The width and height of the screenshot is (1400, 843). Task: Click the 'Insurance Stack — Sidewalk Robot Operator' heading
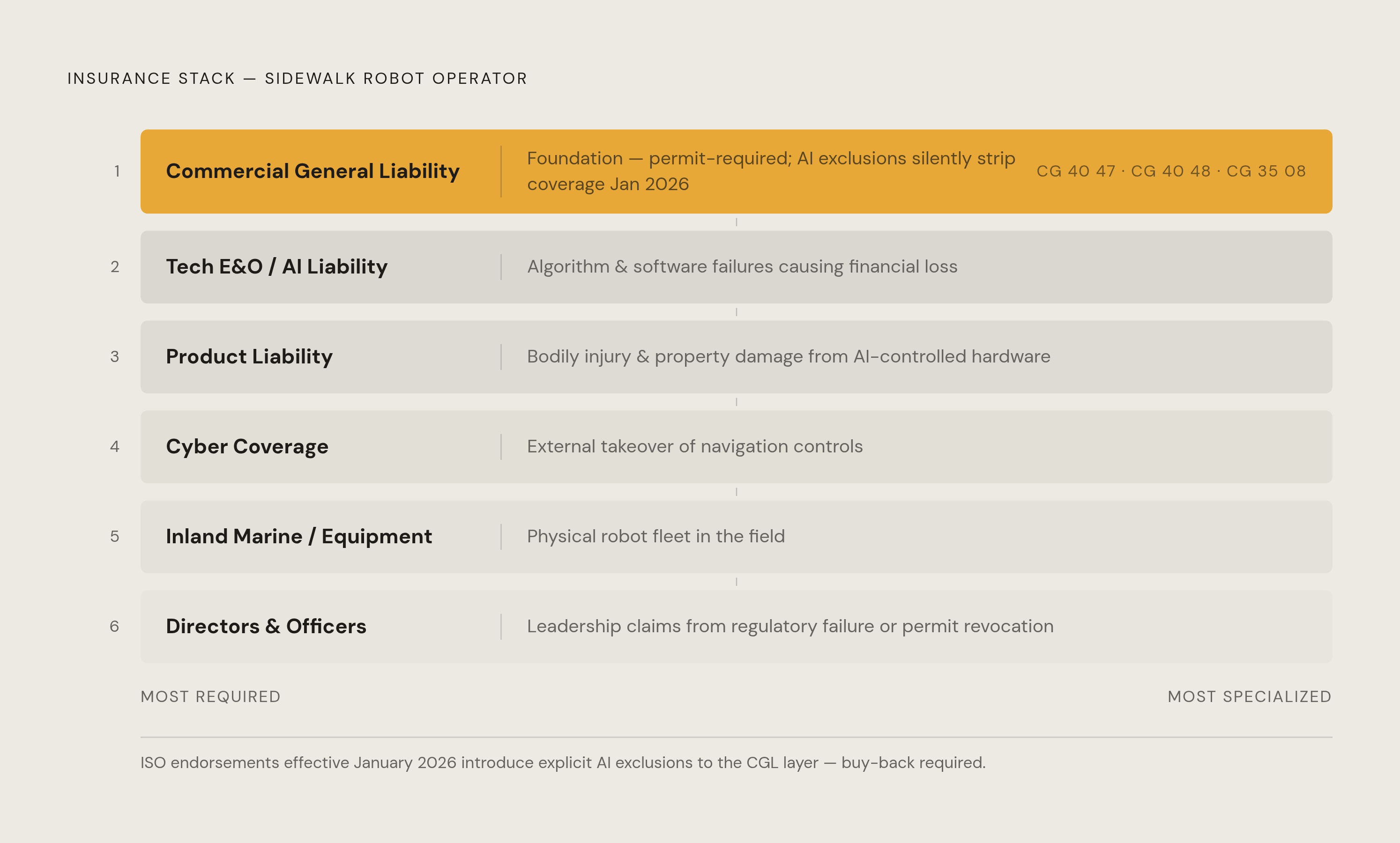tap(297, 78)
